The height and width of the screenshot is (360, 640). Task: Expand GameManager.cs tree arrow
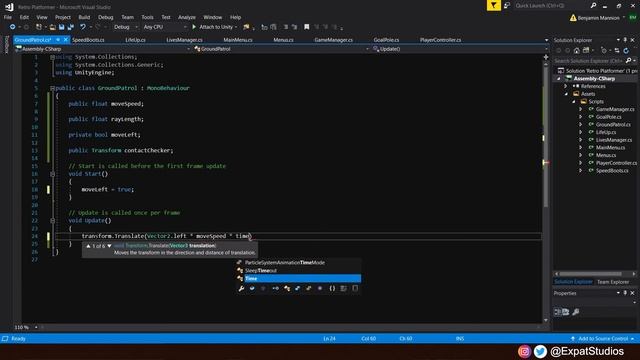tap(581, 109)
